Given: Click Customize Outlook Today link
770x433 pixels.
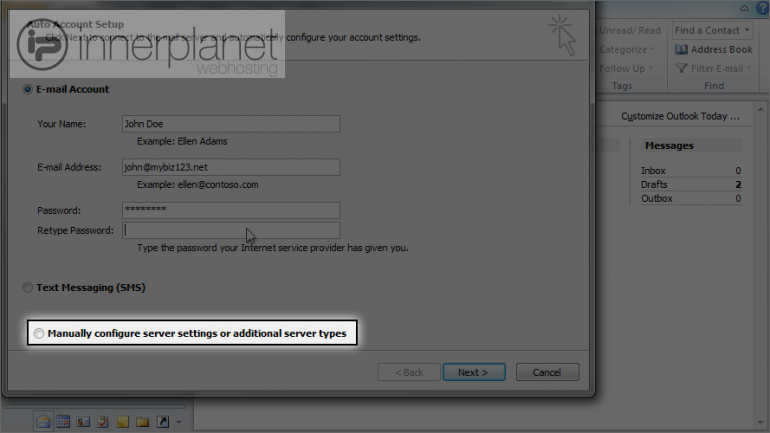Looking at the screenshot, I should point(680,116).
